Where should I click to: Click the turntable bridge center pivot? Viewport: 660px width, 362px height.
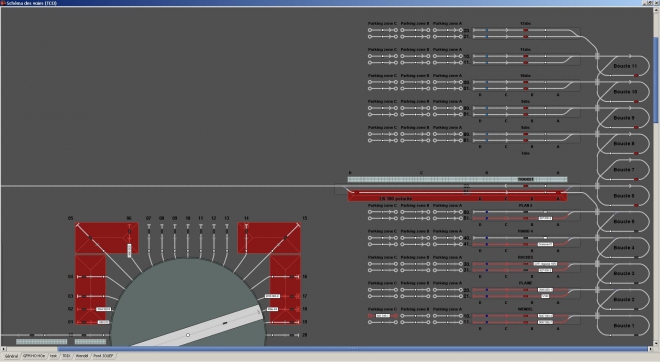click(188, 335)
